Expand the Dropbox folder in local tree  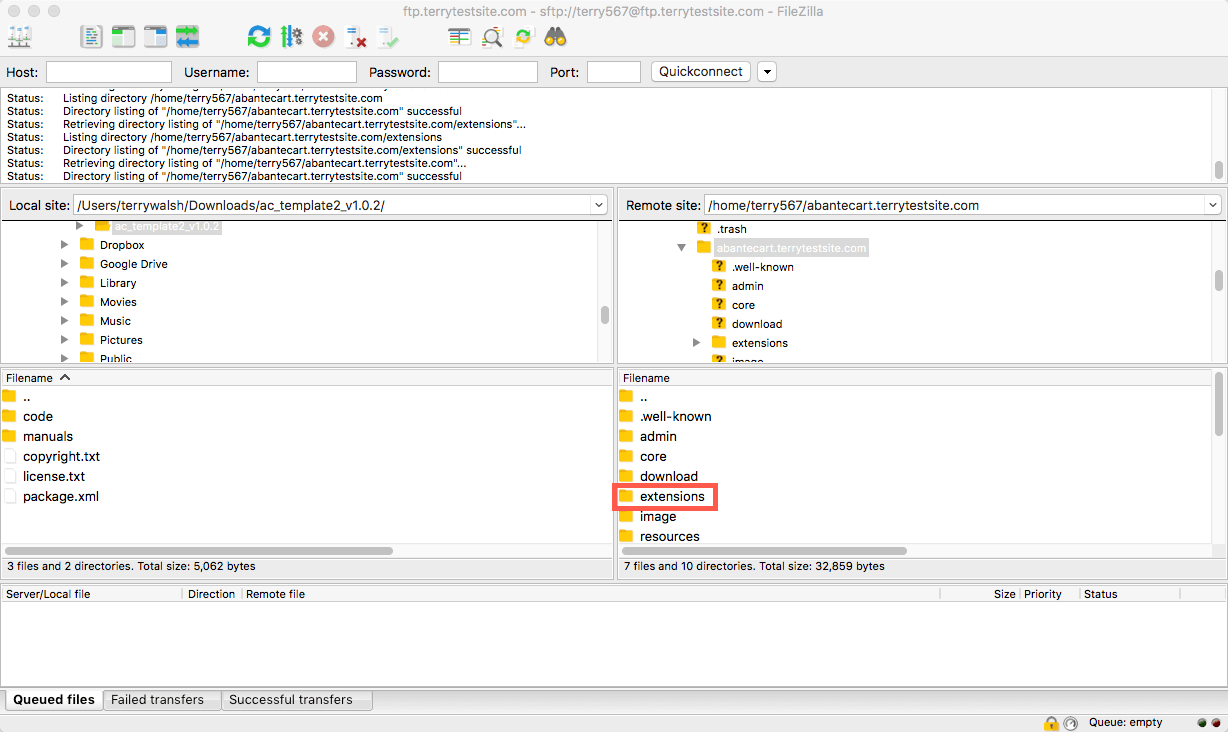coord(65,245)
